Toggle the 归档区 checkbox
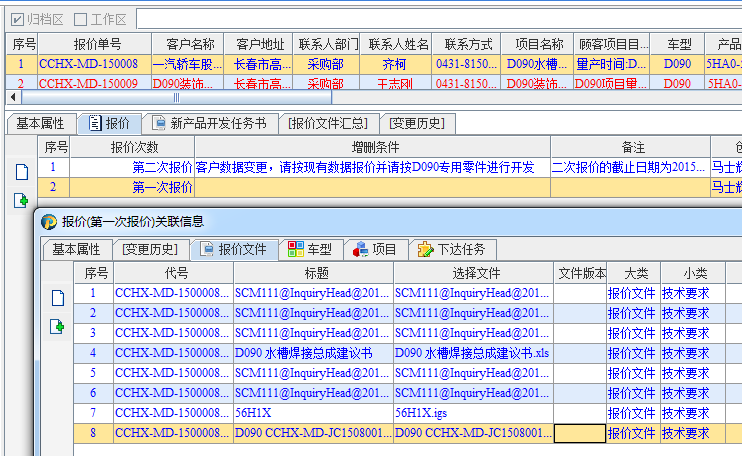Screen dimensions: 742x456 click(x=17, y=19)
